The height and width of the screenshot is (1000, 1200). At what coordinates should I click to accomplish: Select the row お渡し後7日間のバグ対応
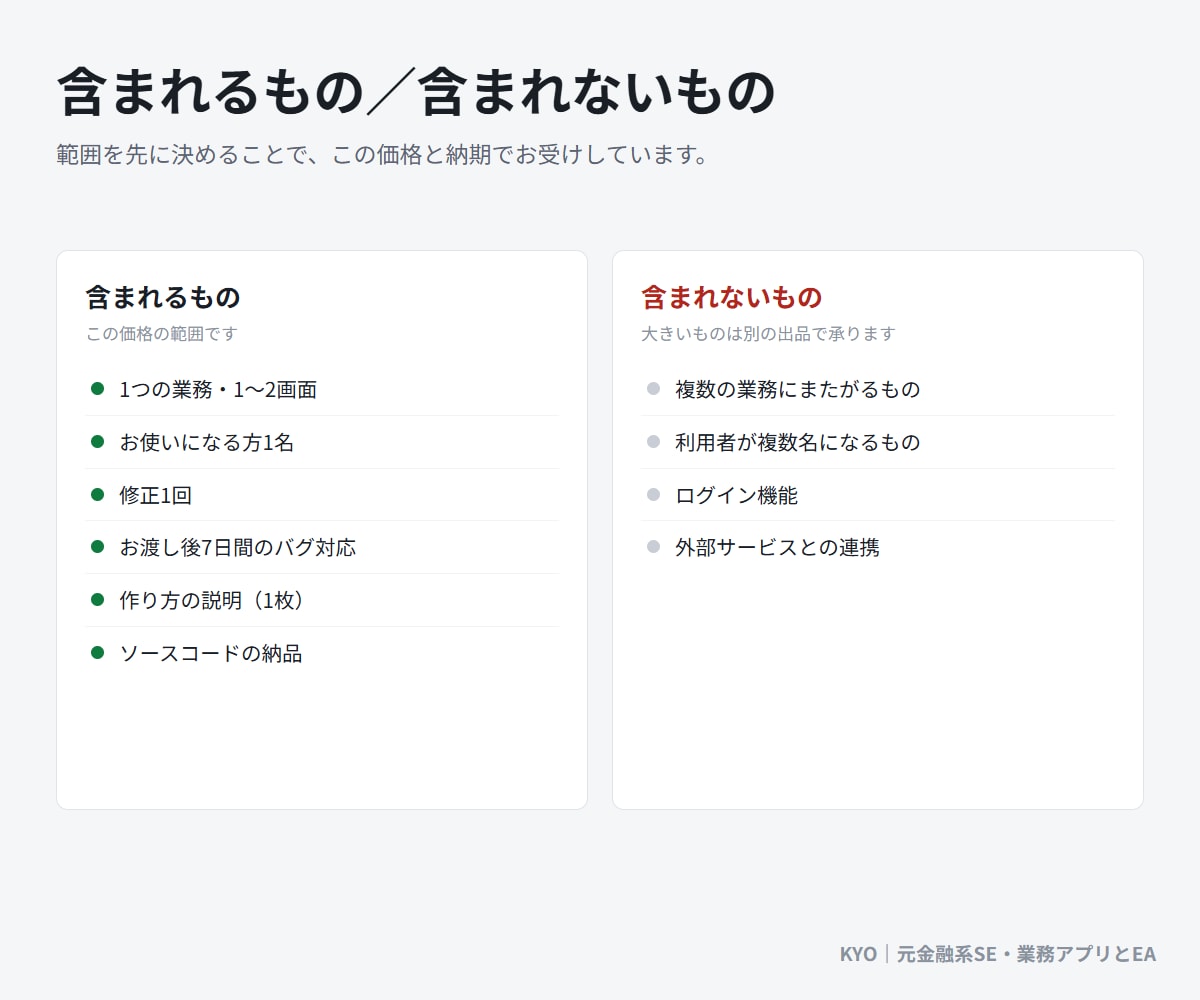point(322,547)
